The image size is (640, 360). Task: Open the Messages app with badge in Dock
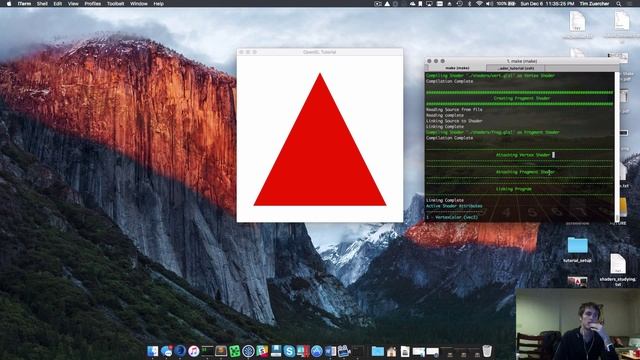point(166,351)
